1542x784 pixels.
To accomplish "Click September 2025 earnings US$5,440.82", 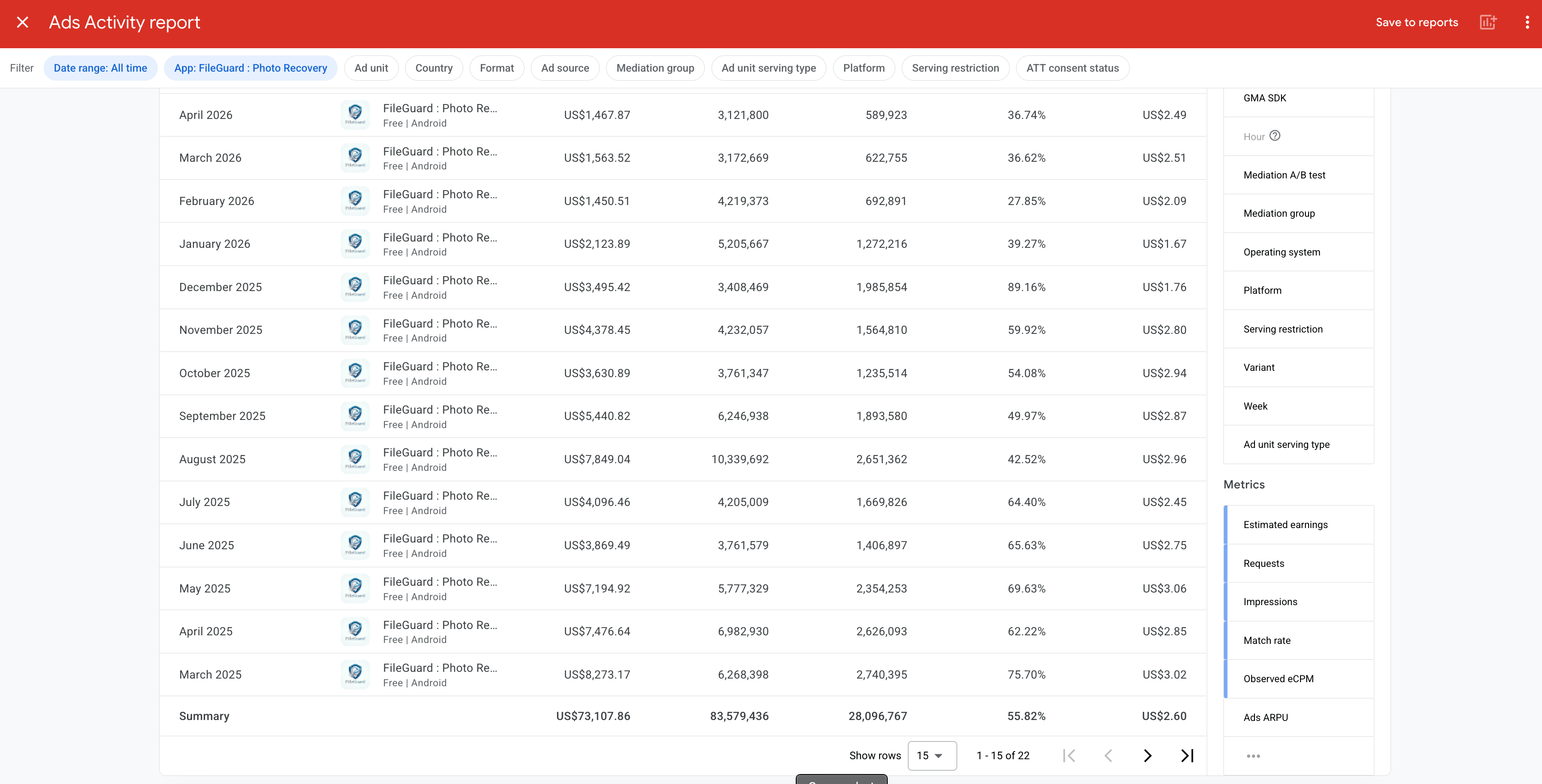I will coord(597,416).
